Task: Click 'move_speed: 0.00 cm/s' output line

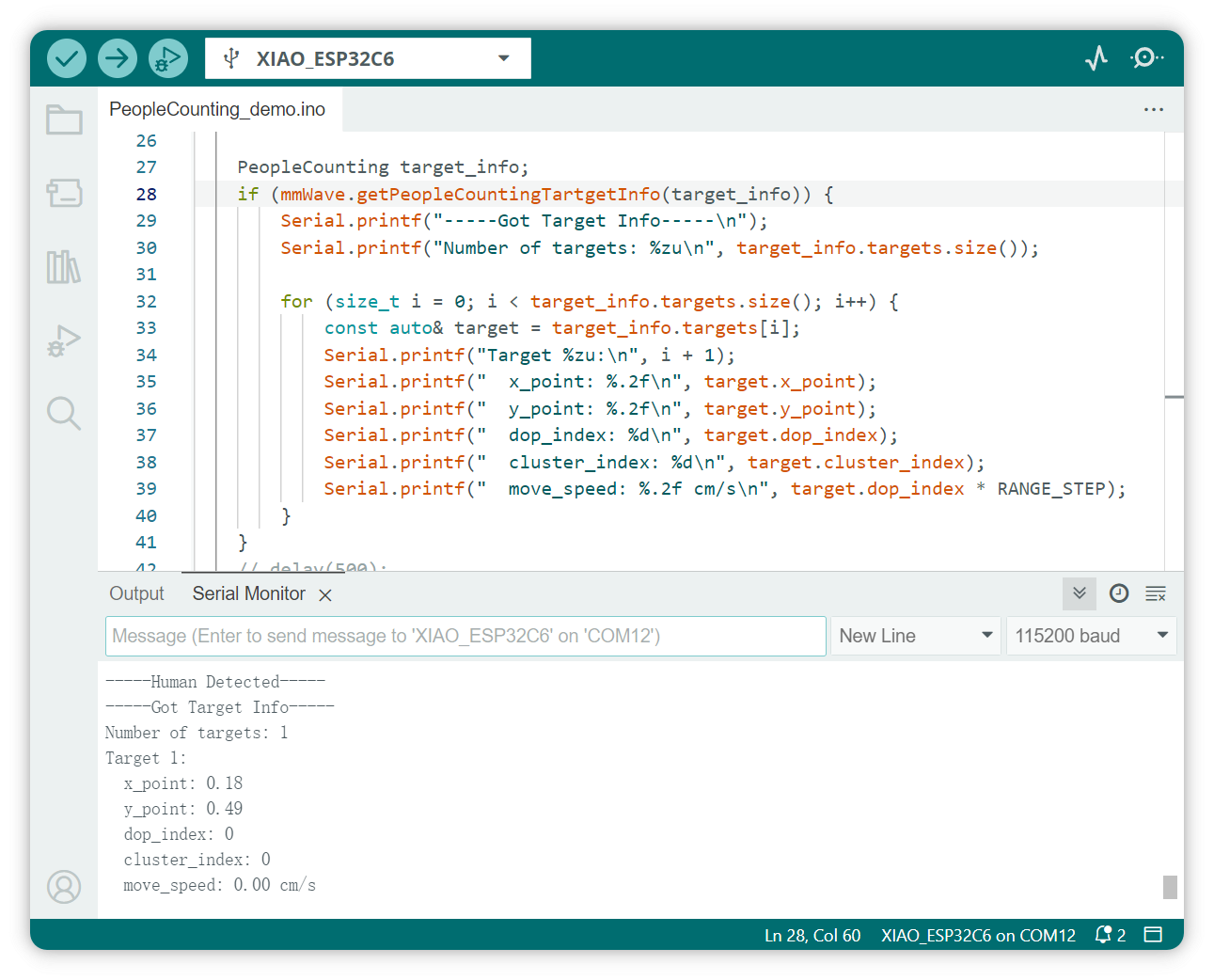Action: (x=220, y=885)
